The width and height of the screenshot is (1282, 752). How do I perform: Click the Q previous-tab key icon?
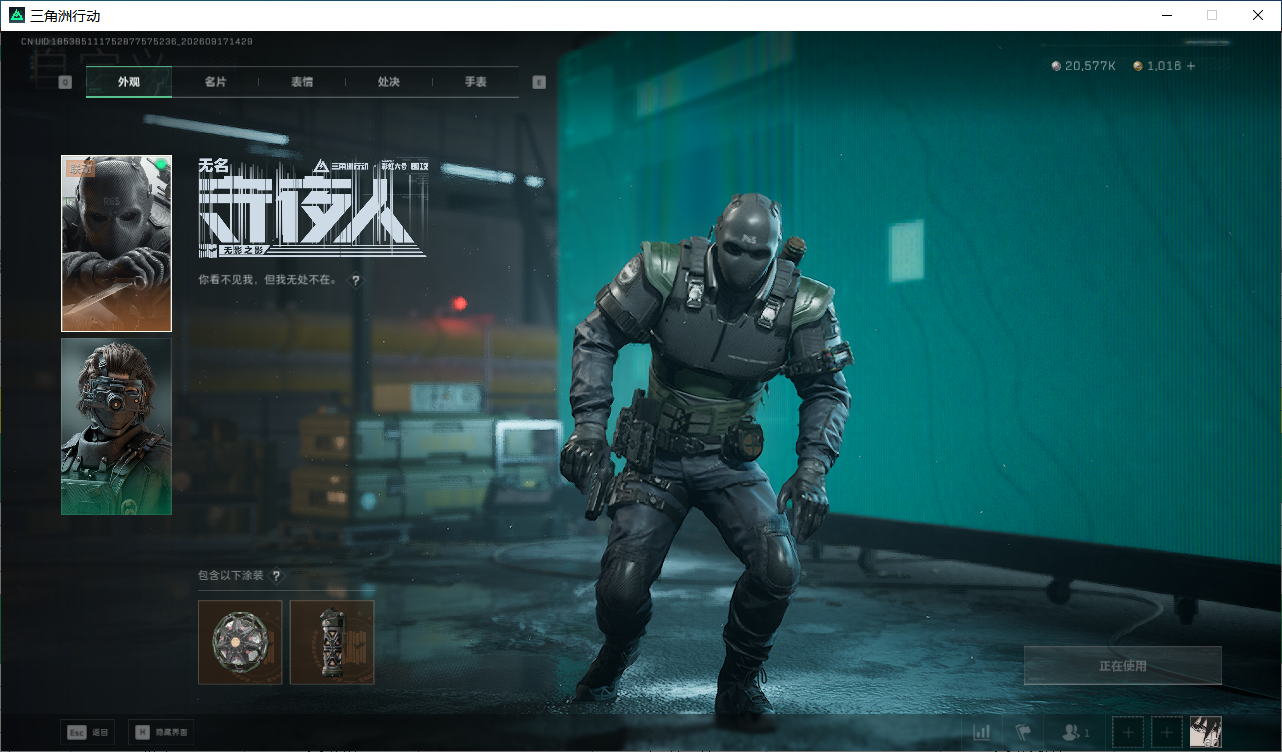66,82
